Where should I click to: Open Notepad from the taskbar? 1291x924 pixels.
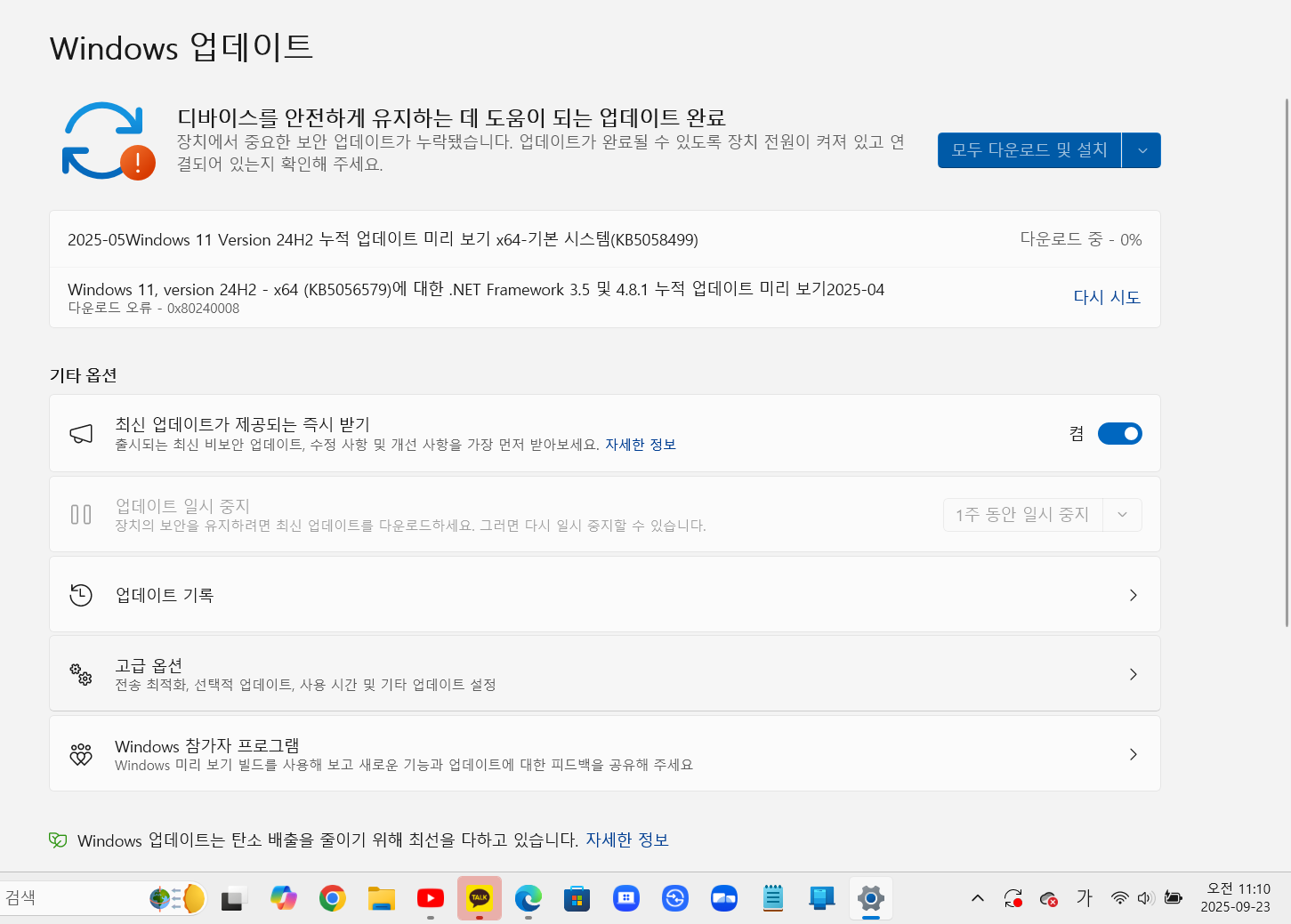pyautogui.click(x=773, y=898)
